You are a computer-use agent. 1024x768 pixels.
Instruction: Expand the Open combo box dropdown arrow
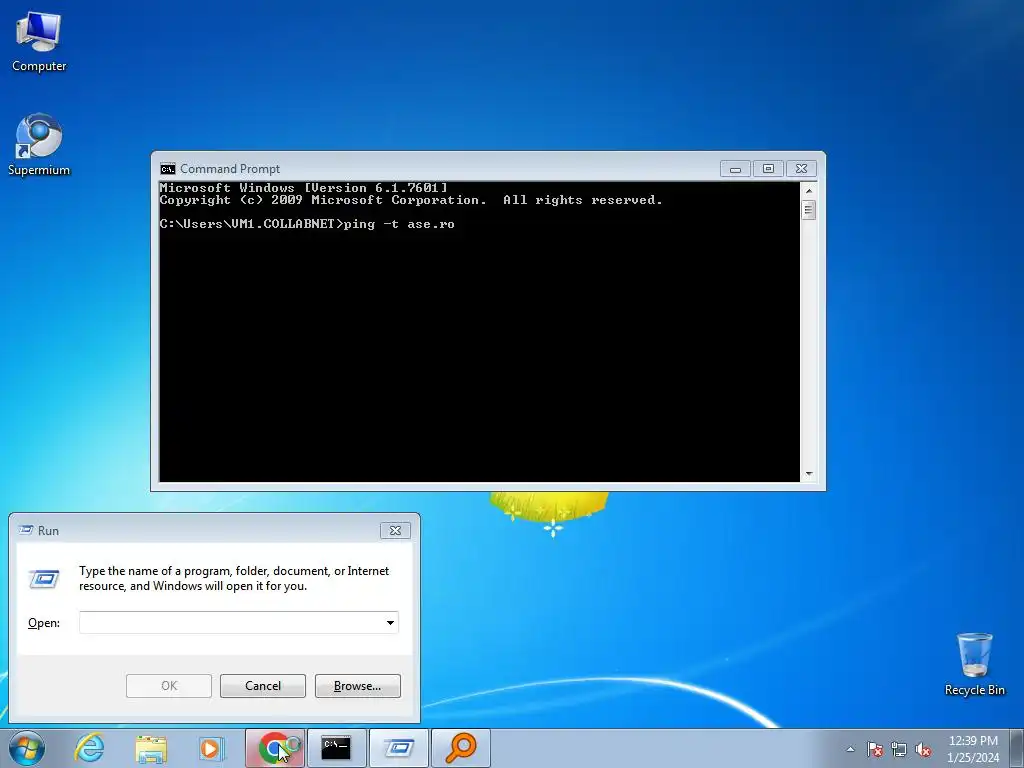click(390, 622)
